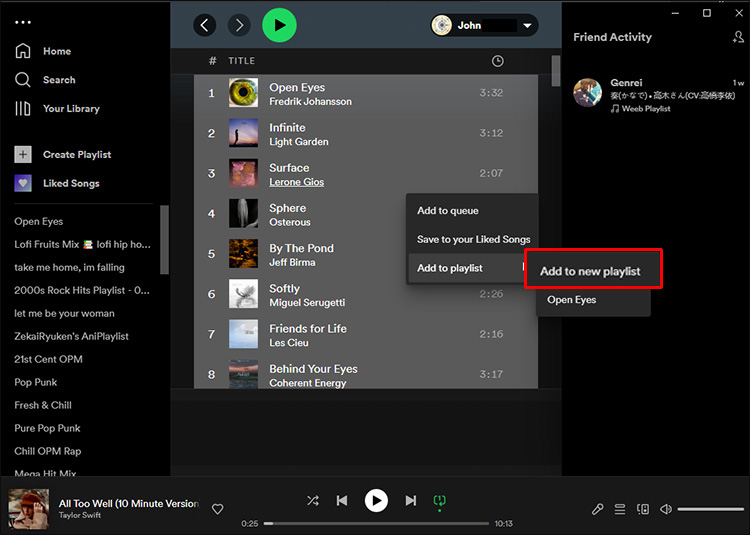Open Lofi Fruits Mix playlist

82,244
